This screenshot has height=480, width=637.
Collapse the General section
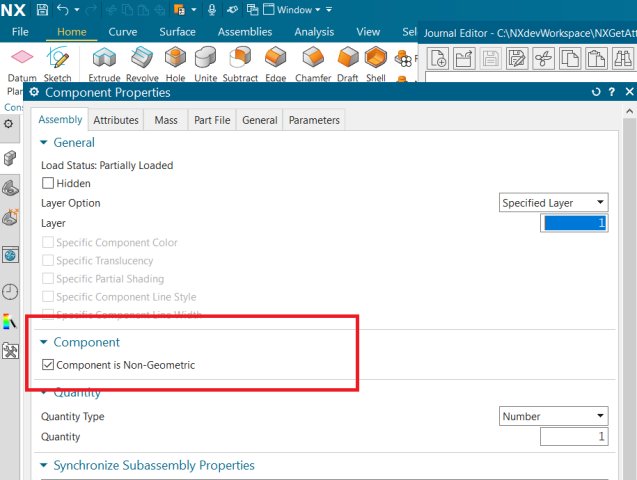tap(44, 143)
